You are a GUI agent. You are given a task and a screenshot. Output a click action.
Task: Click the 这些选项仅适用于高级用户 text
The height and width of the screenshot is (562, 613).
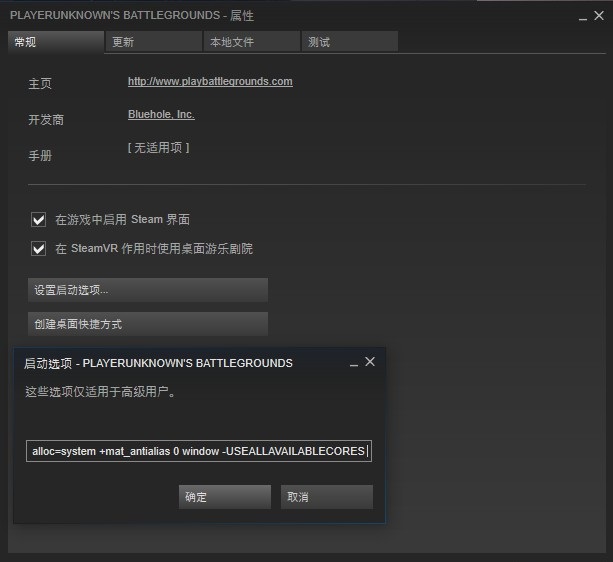100,392
